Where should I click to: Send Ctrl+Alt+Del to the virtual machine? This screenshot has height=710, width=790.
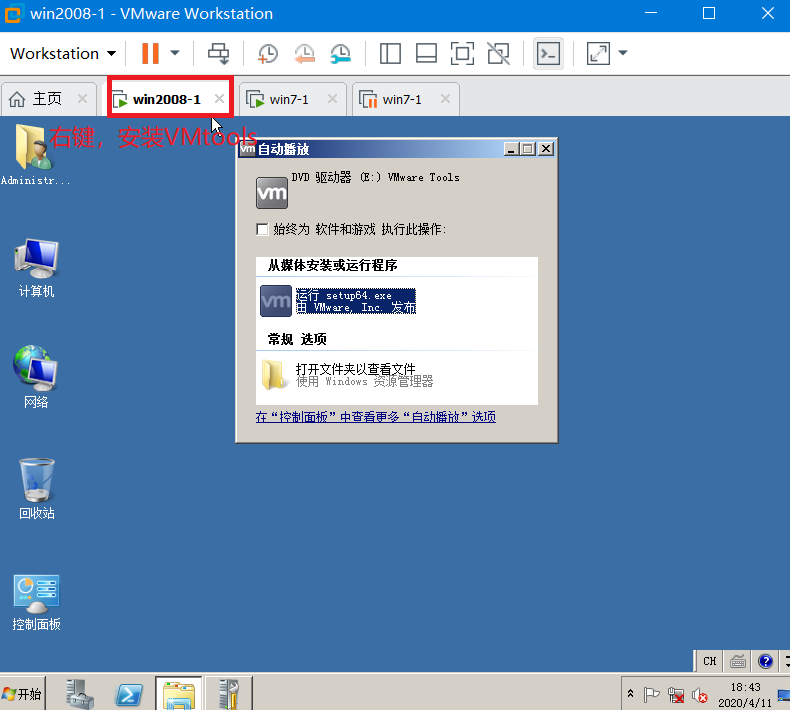pos(219,53)
